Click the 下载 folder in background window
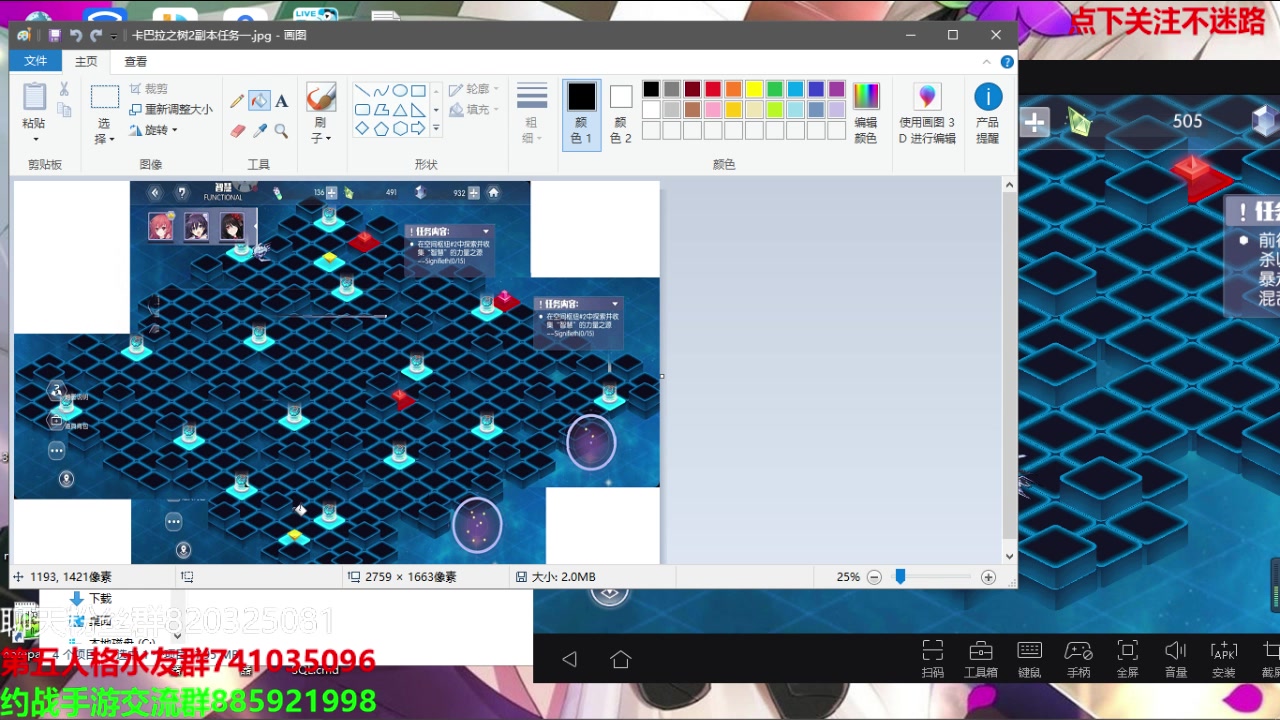Viewport: 1280px width, 720px height. coord(91,598)
